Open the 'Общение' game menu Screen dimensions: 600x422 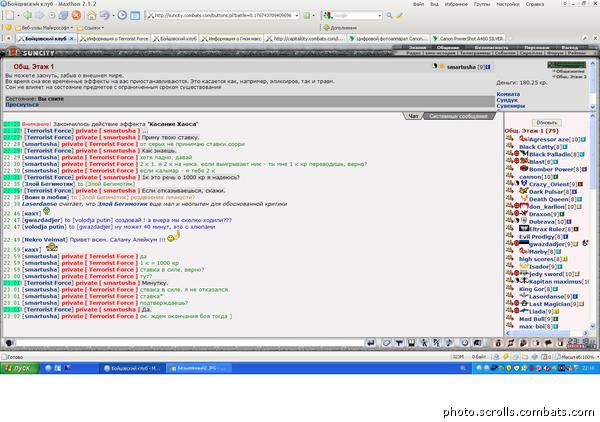pyautogui.click(x=448, y=48)
